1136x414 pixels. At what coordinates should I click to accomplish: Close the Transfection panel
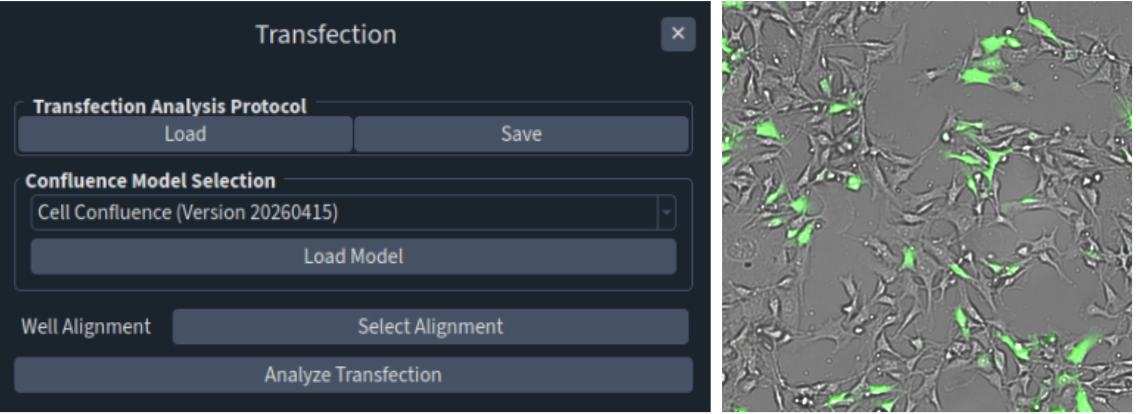677,34
